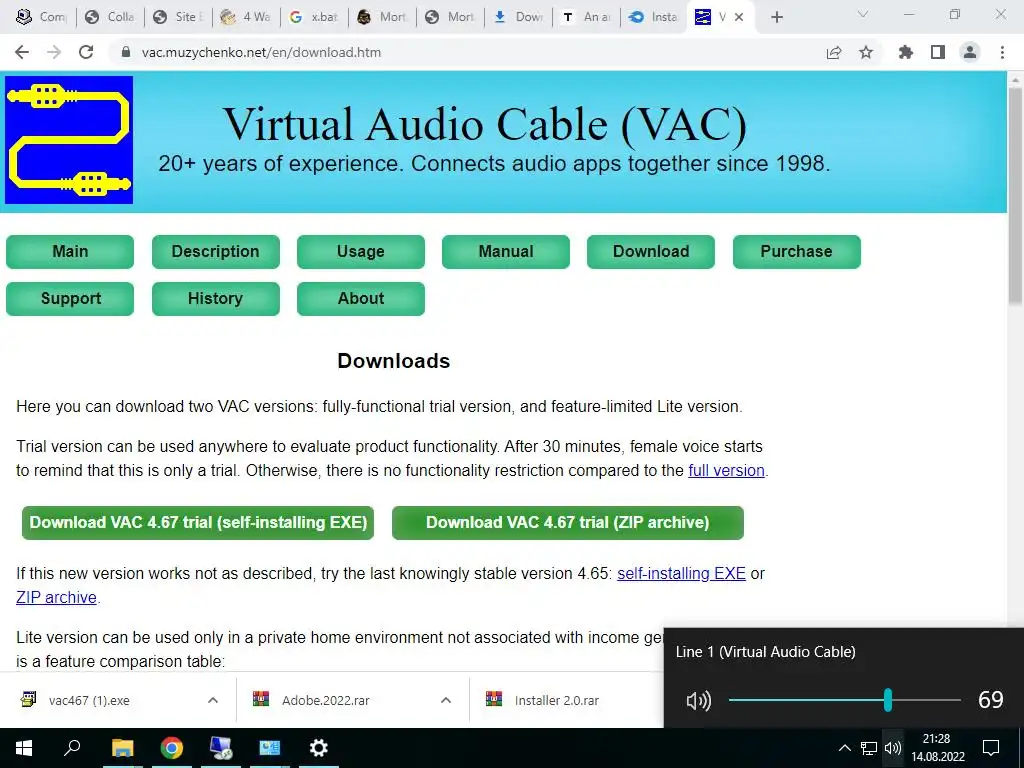The image size is (1024, 768).
Task: Bookmark this page with the star icon
Action: point(866,52)
